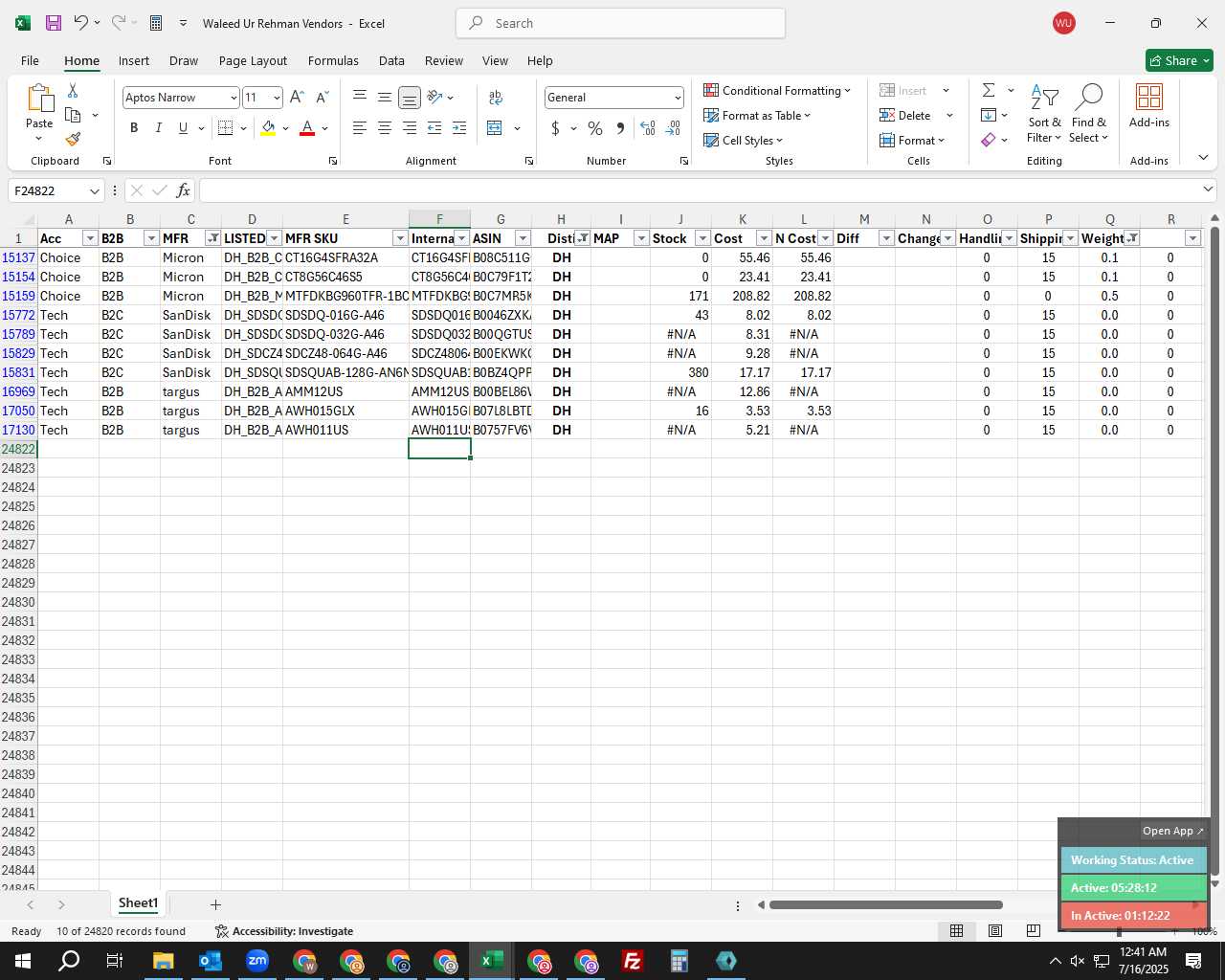This screenshot has width=1225, height=980.
Task: Switch to Page Layout view in status bar
Action: pyautogui.click(x=995, y=931)
